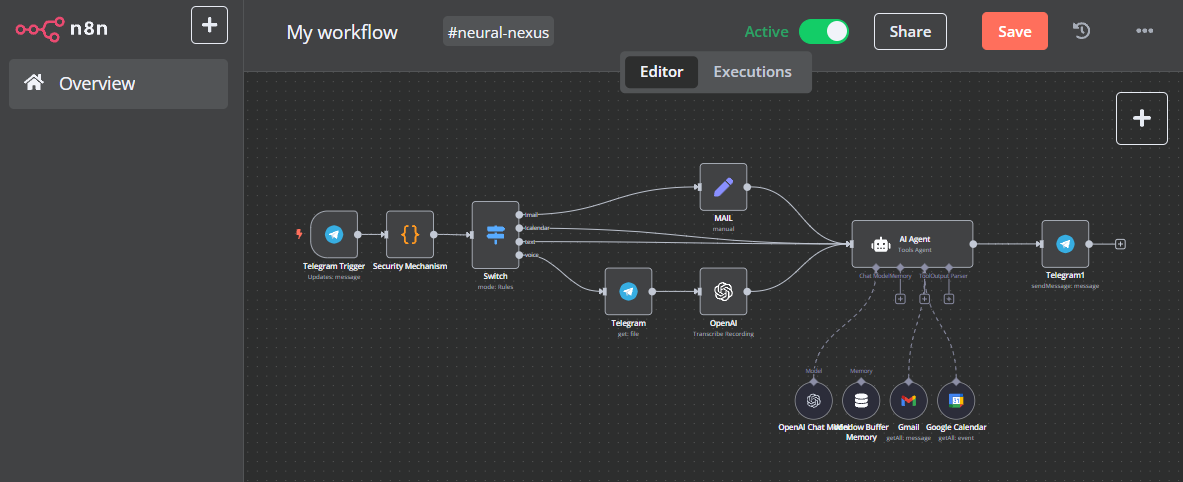Image resolution: width=1183 pixels, height=482 pixels.
Task: Select the Telegram get file node
Action: point(628,291)
